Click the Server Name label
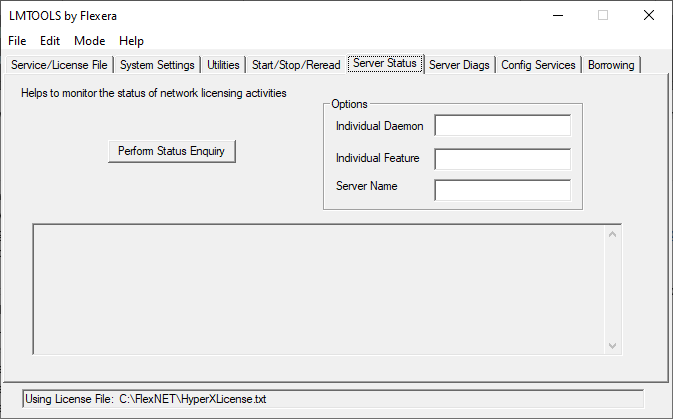The image size is (673, 419). click(x=367, y=186)
